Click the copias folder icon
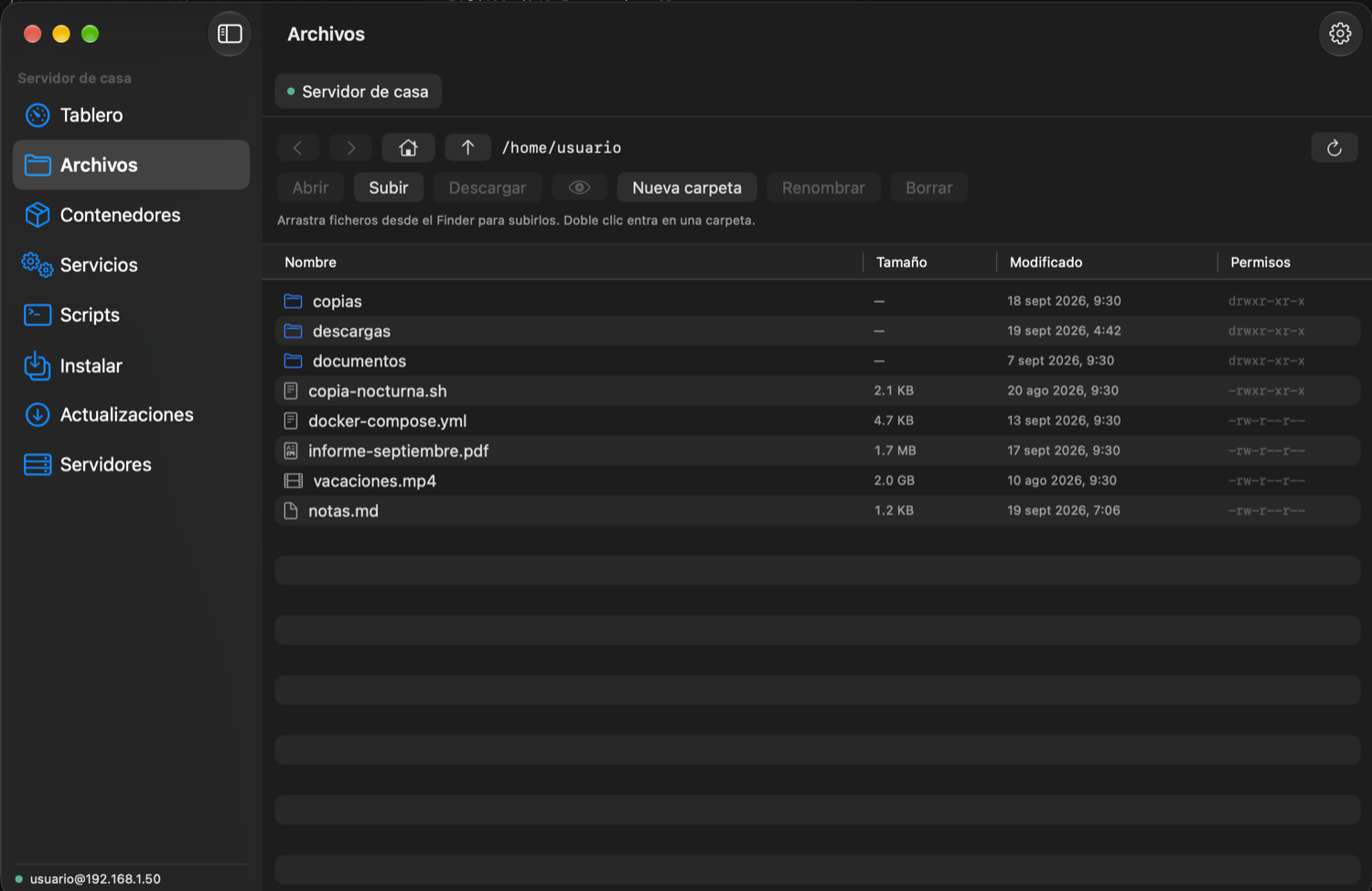 (x=293, y=301)
